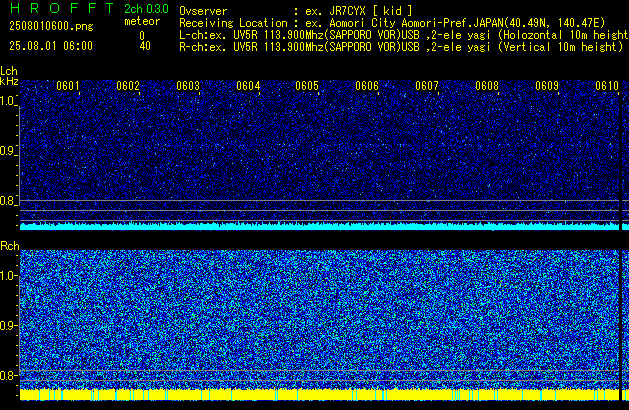Click the Lch 0.8 kHz axis label

8,201
